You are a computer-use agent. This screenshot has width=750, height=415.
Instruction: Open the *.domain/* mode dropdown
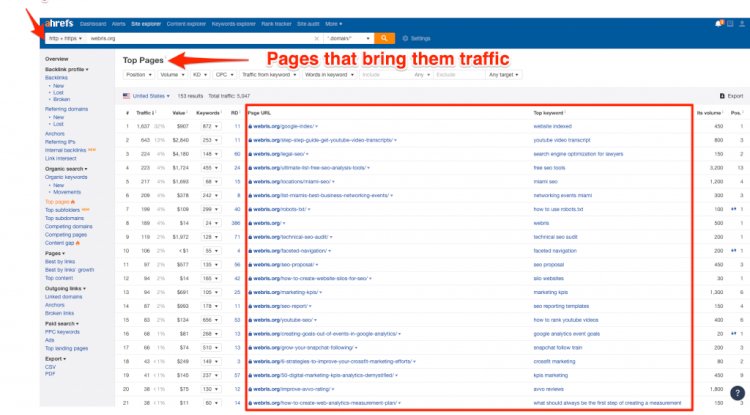[x=349, y=38]
